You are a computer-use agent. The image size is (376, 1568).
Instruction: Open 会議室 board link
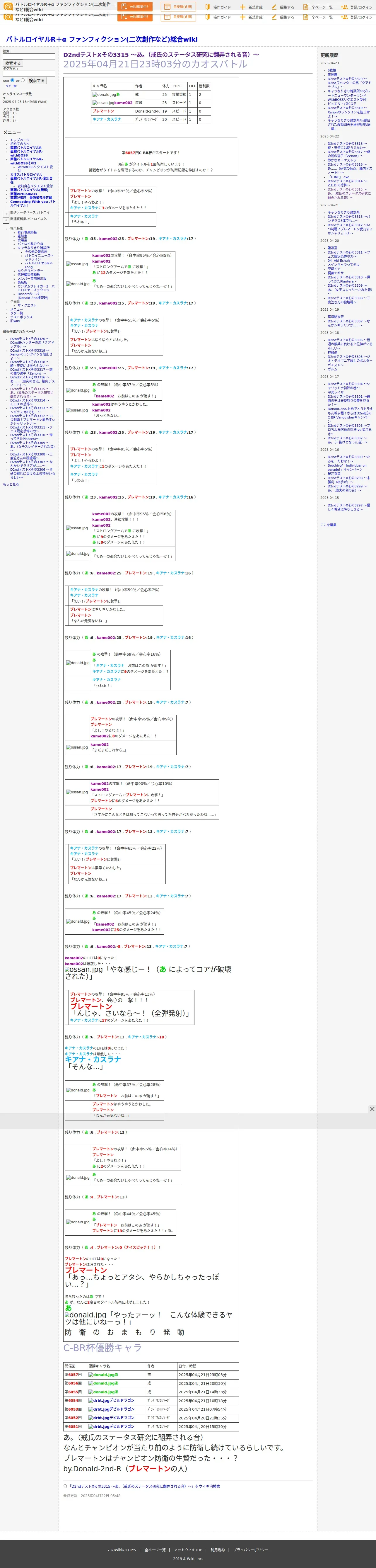click(x=22, y=240)
